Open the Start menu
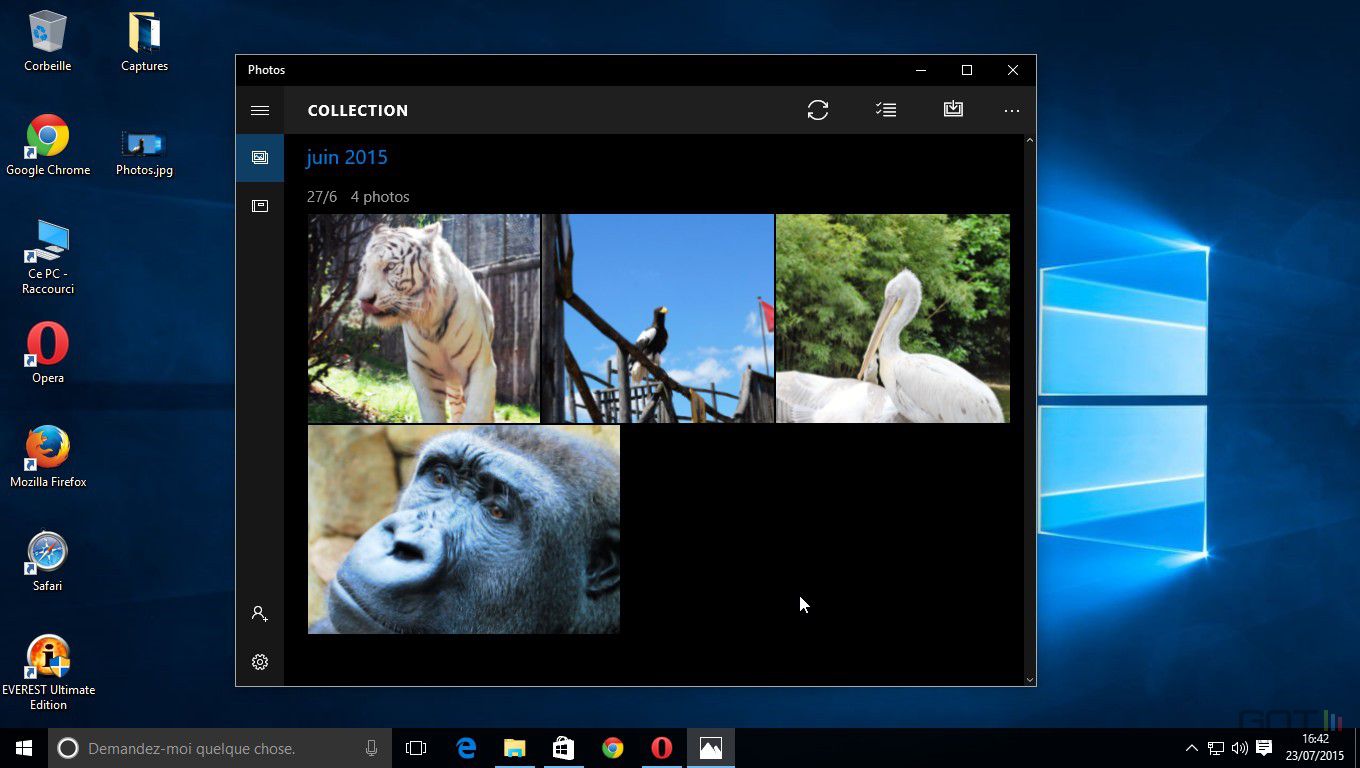 [23, 748]
